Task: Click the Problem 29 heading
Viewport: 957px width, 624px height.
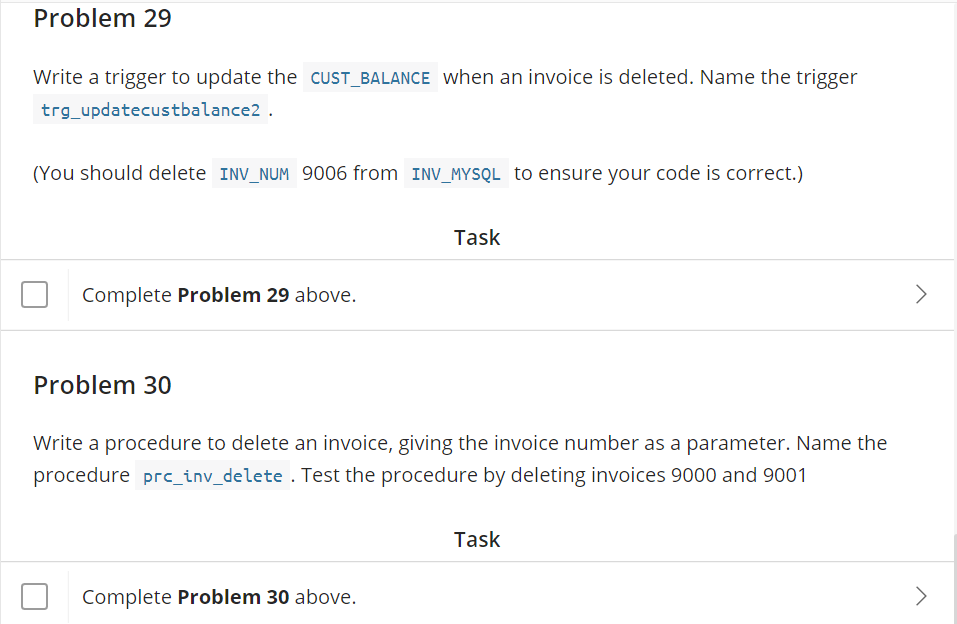Action: (102, 18)
